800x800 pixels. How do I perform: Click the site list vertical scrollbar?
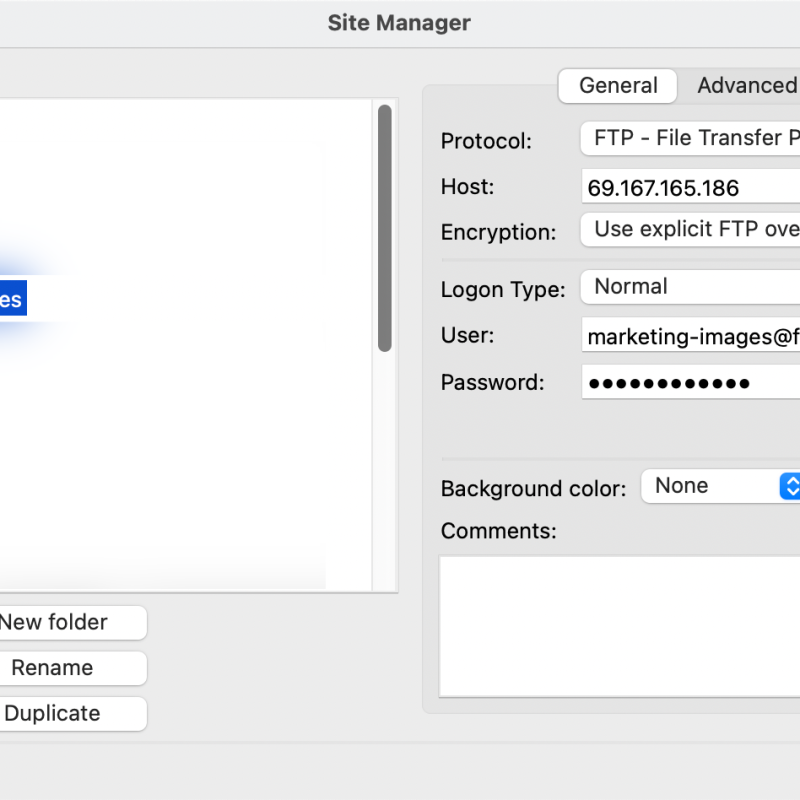point(384,228)
